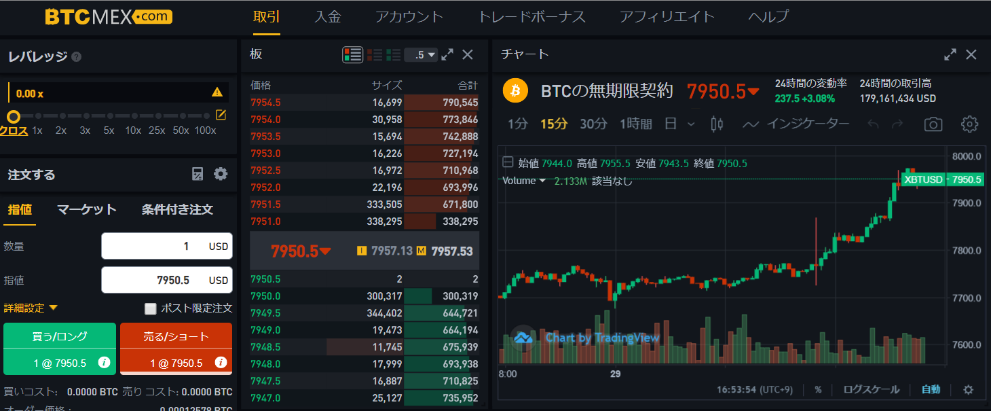Redo chart action

coord(897,124)
